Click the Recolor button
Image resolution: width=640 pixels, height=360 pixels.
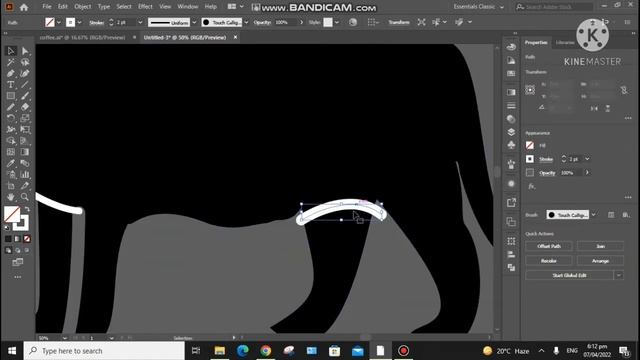pos(549,260)
